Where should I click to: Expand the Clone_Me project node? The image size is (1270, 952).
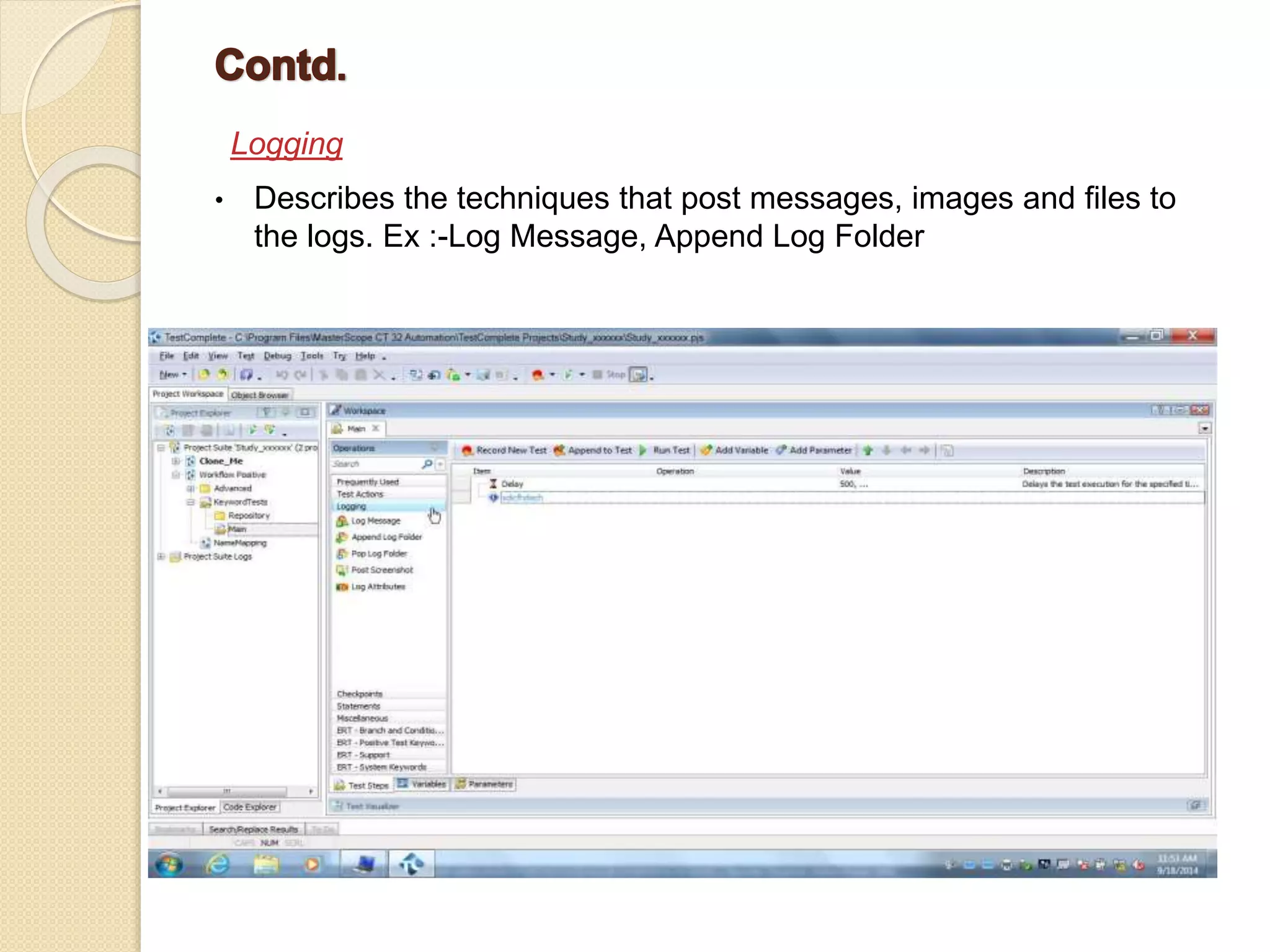point(176,461)
